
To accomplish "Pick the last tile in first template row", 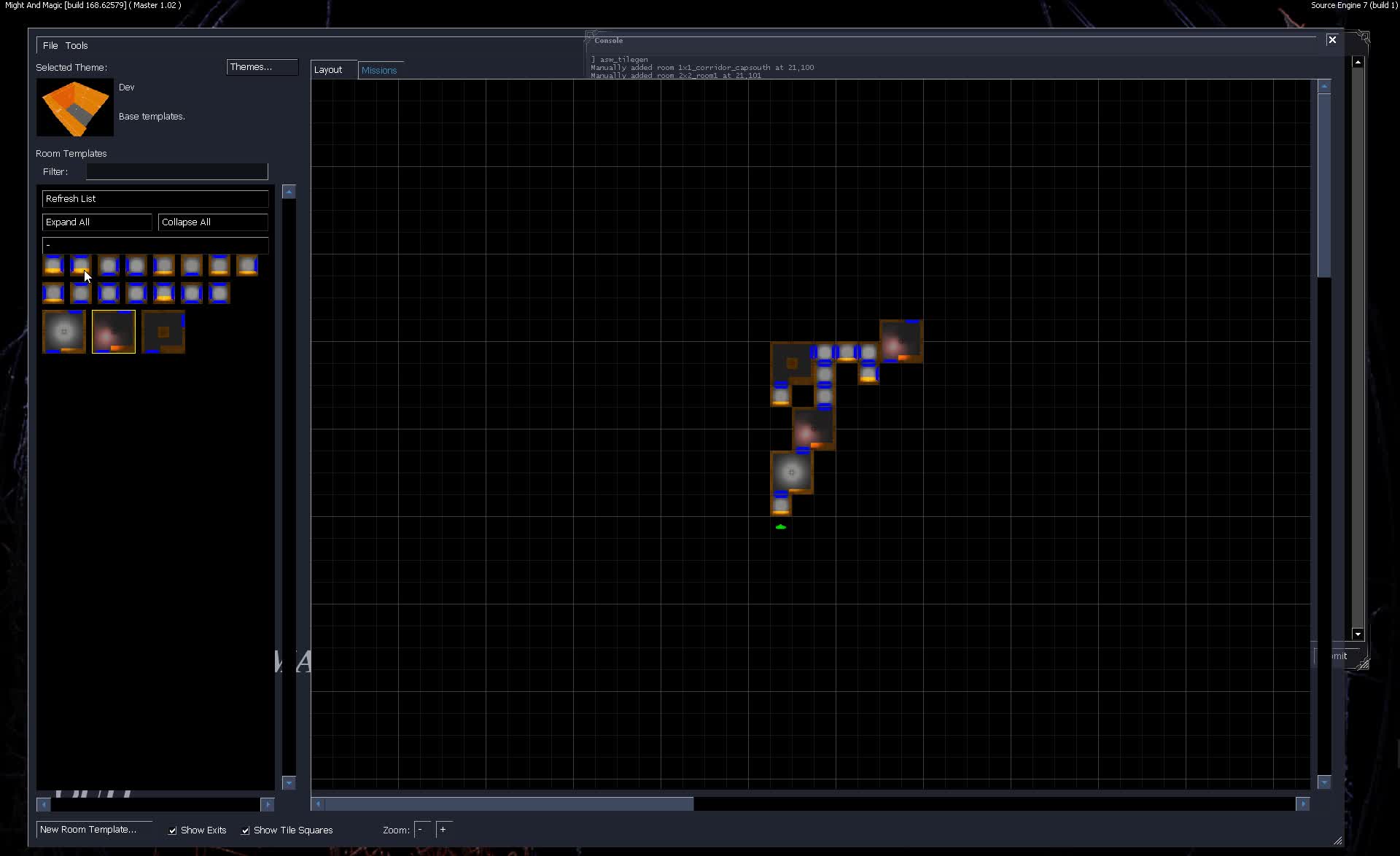I will point(247,265).
